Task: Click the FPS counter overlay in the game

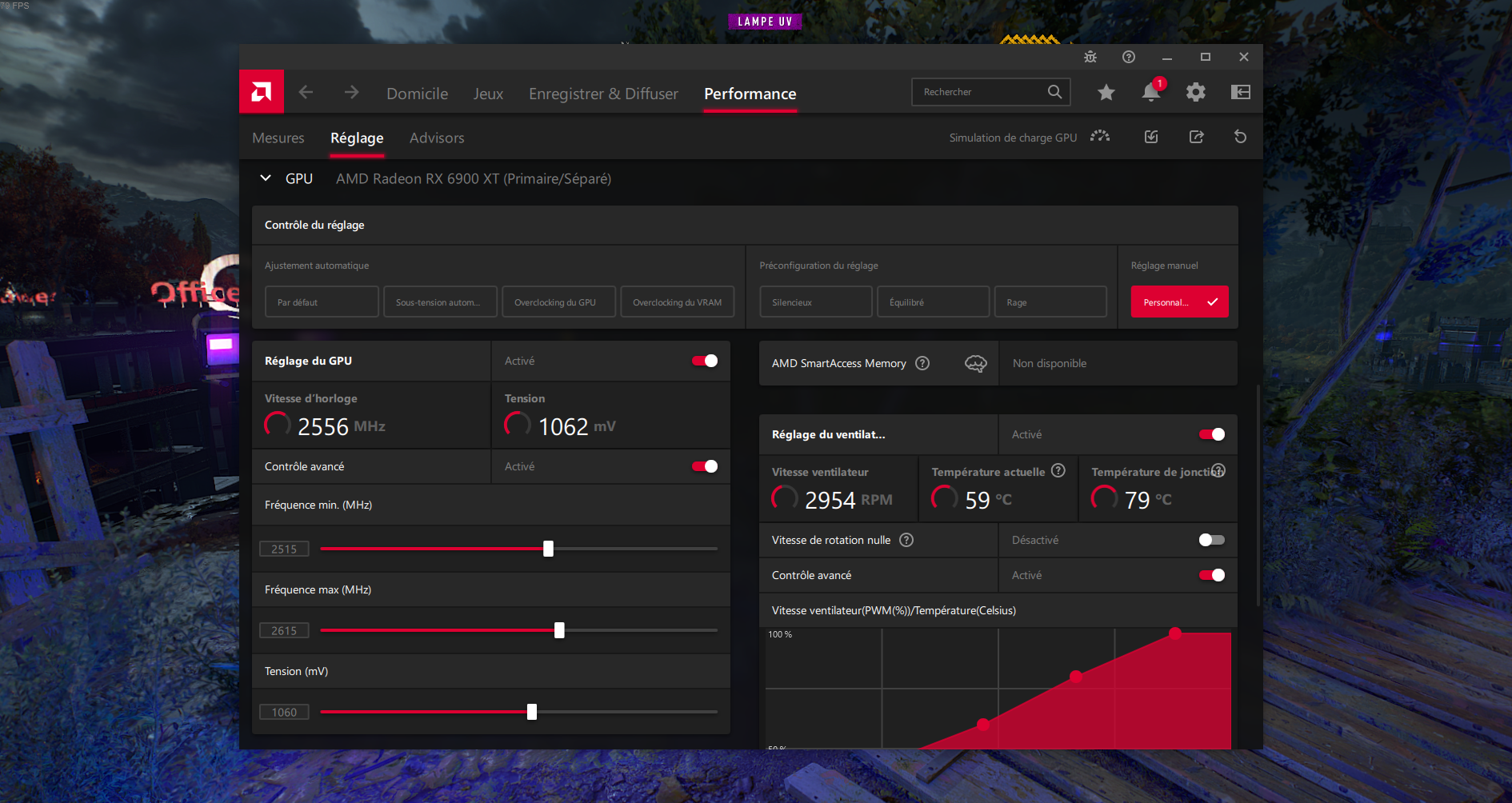Action: (15, 6)
